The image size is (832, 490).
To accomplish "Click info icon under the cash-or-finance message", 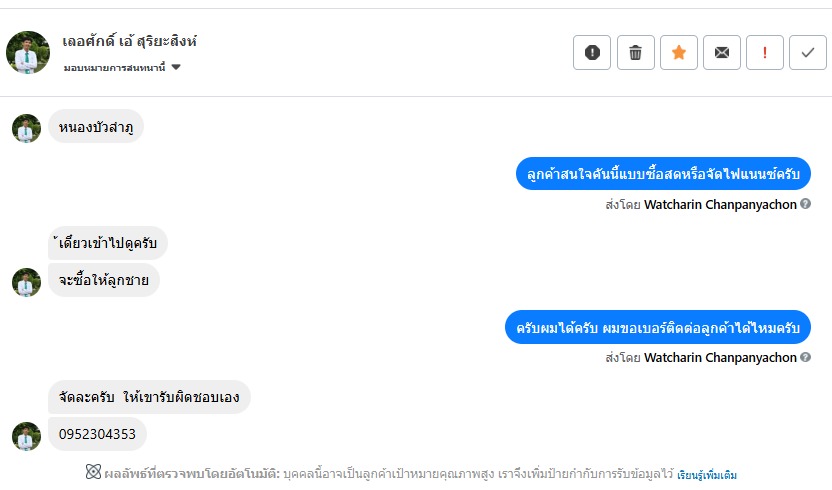I will (805, 204).
